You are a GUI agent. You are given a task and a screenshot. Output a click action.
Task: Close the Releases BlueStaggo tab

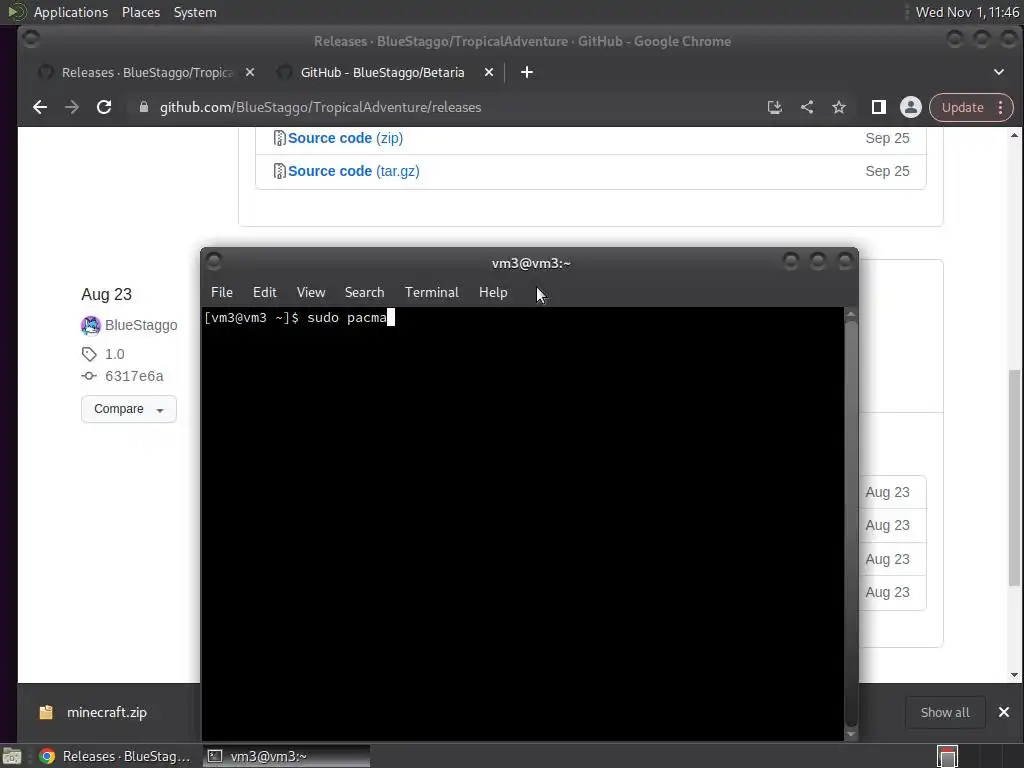click(250, 72)
